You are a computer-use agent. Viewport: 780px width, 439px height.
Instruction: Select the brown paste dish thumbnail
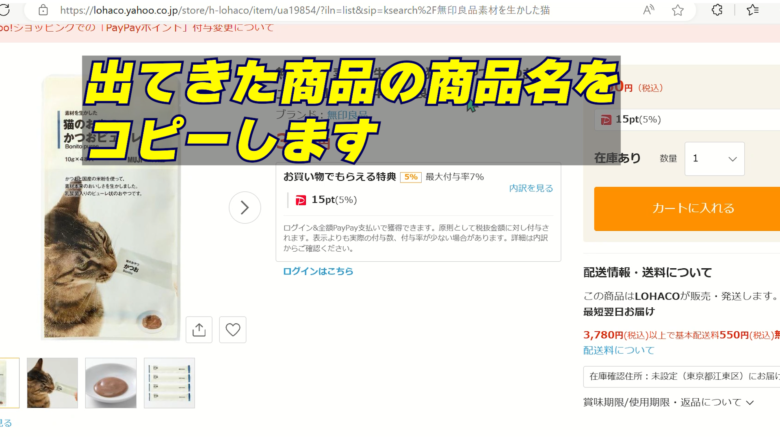(111, 383)
